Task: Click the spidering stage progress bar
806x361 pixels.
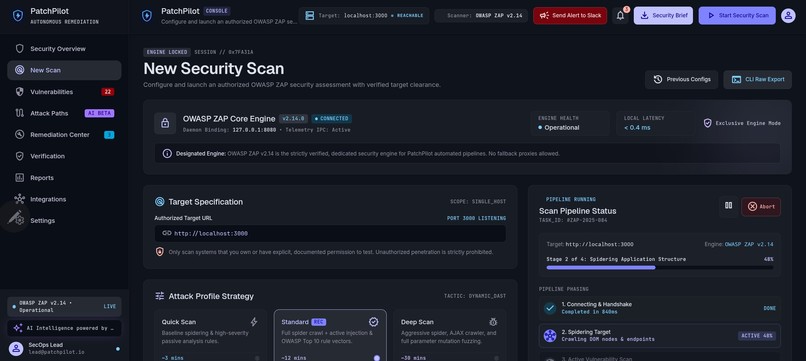Action: pos(660,267)
